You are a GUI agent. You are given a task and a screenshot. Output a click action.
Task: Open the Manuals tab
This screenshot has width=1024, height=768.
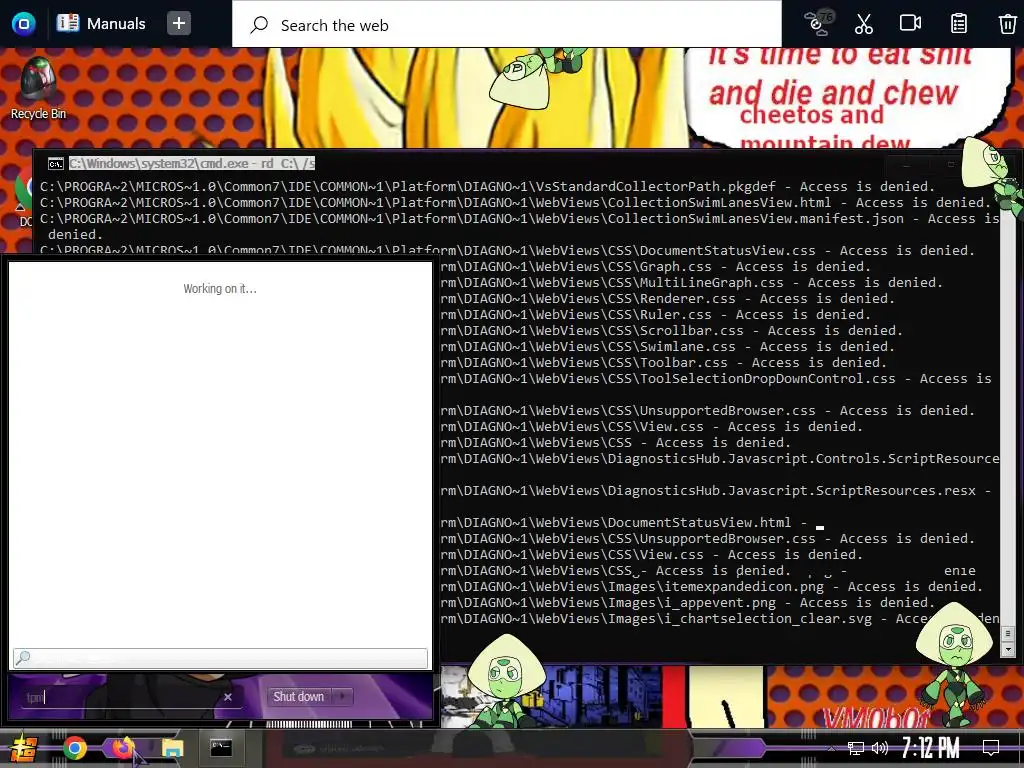[101, 24]
